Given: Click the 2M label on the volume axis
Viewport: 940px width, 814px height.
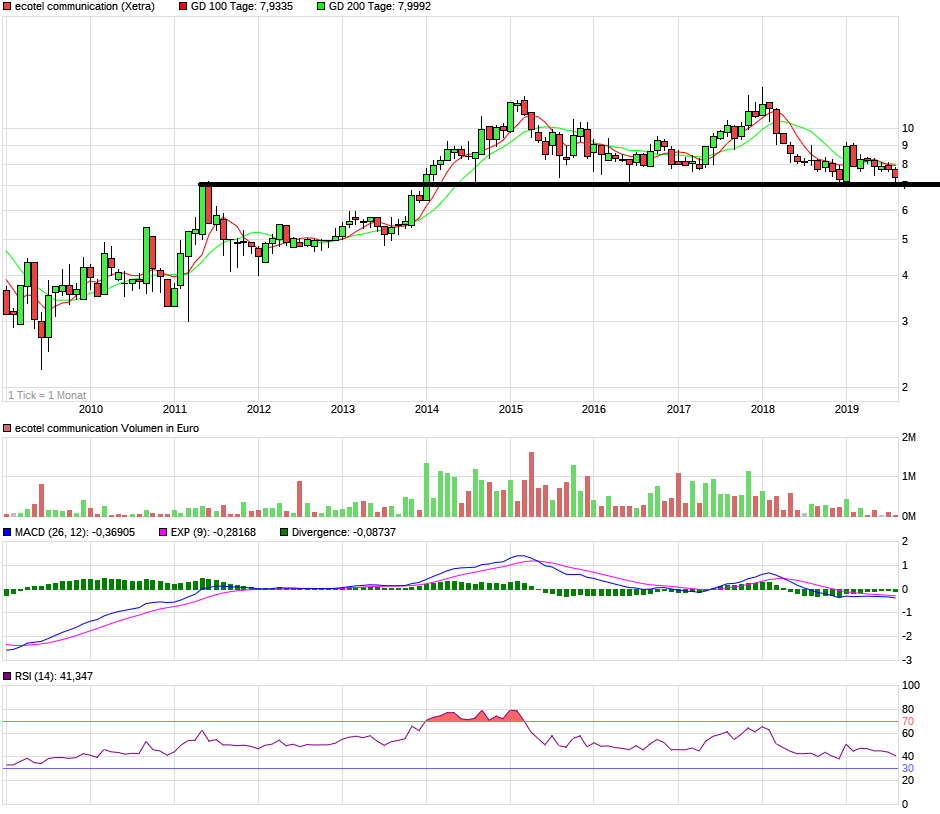Looking at the screenshot, I should (909, 438).
